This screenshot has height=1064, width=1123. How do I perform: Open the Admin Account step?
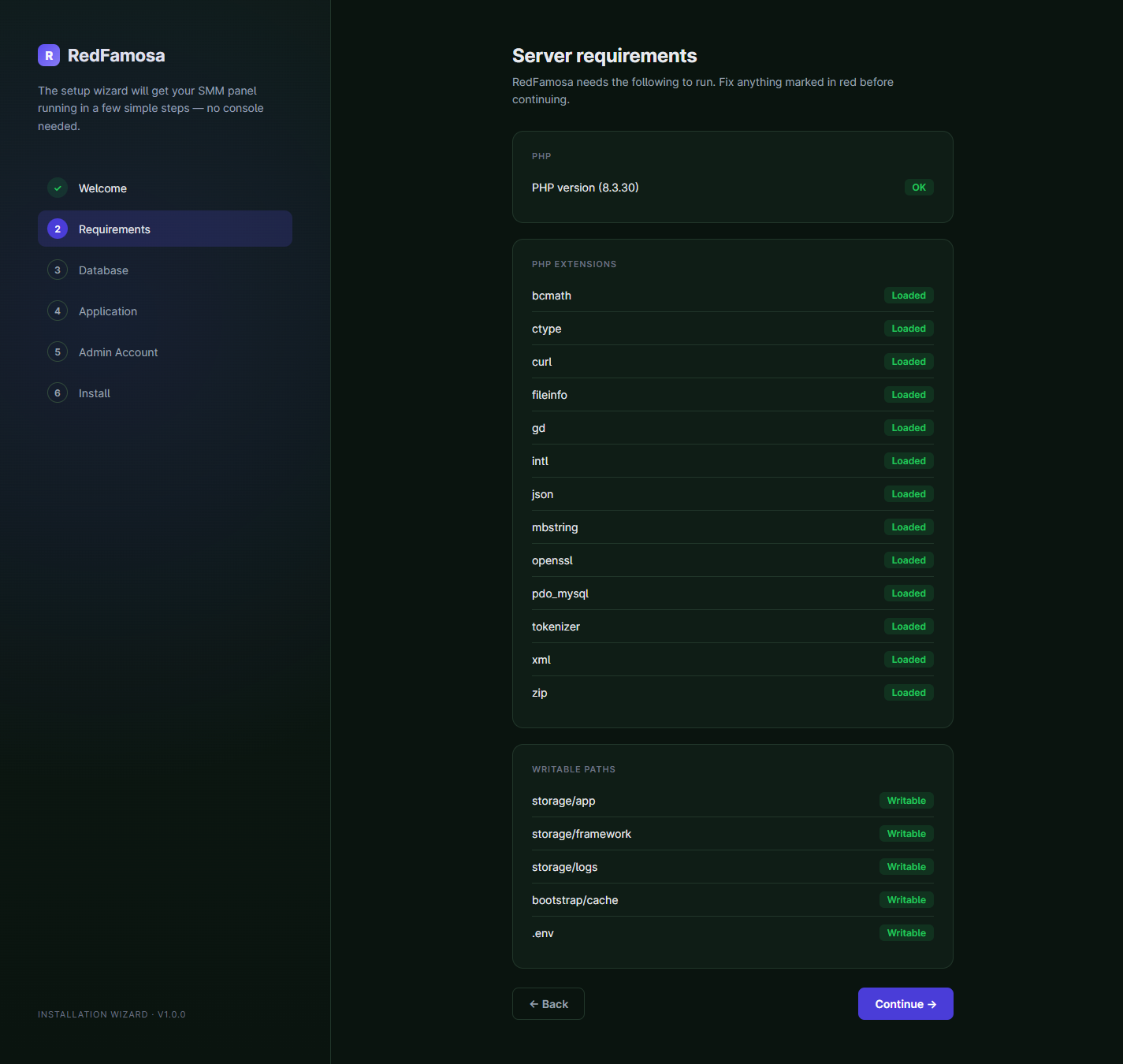pyautogui.click(x=165, y=352)
